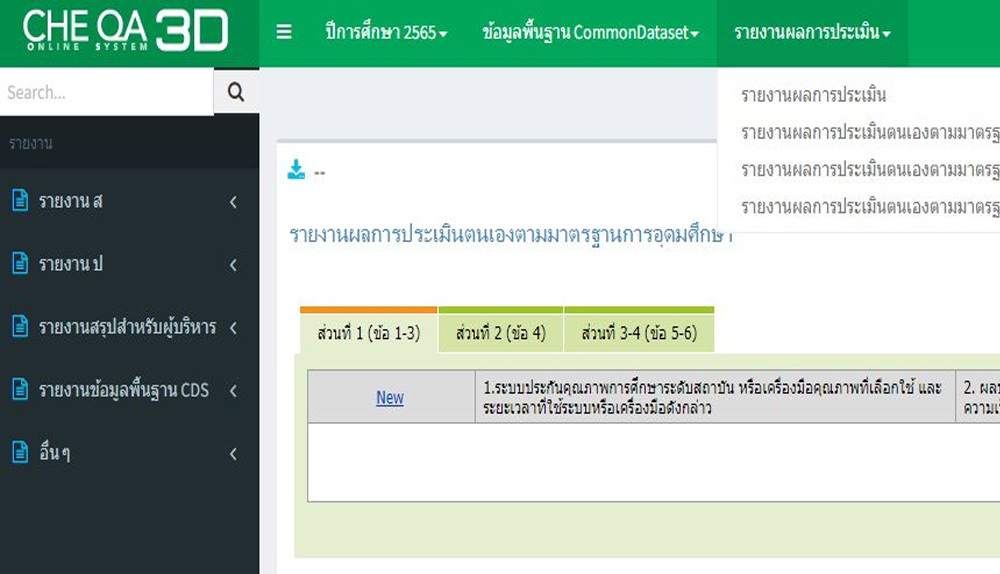This screenshot has height=574, width=1000.
Task: Click the document icon beside อื่นๆ
Action: 19,453
